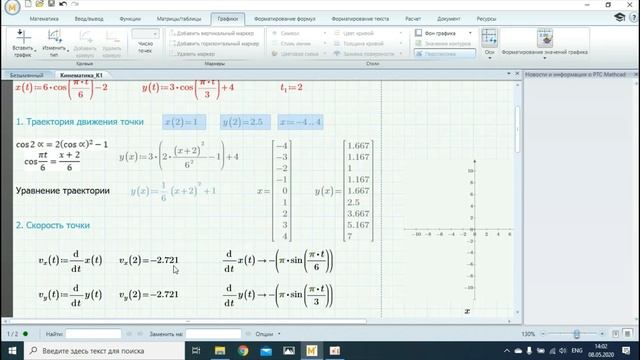Open the Расчет ribbon tab
The width and height of the screenshot is (640, 360).
coord(413,19)
